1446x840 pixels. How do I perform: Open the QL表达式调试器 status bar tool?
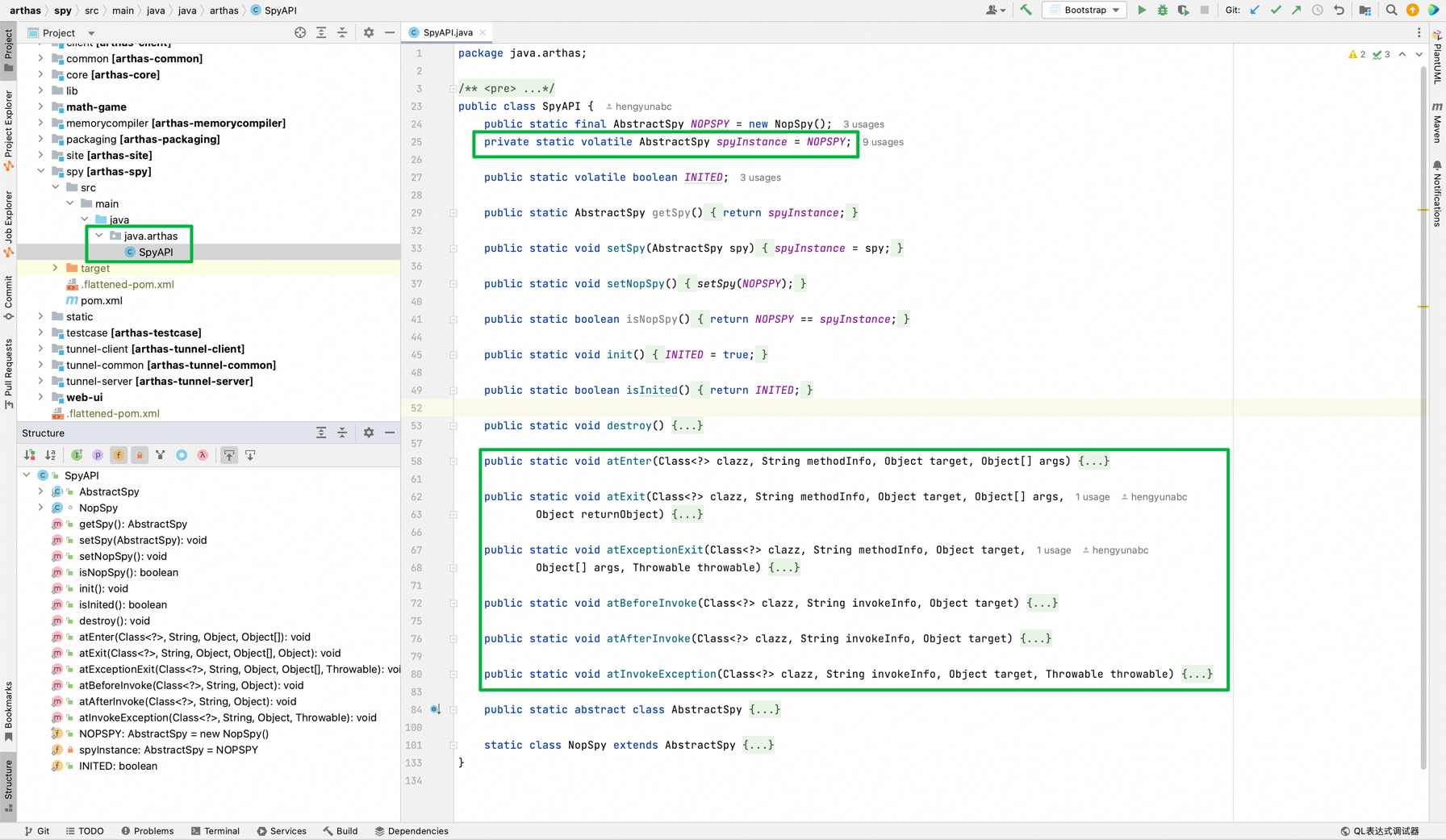[1380, 831]
